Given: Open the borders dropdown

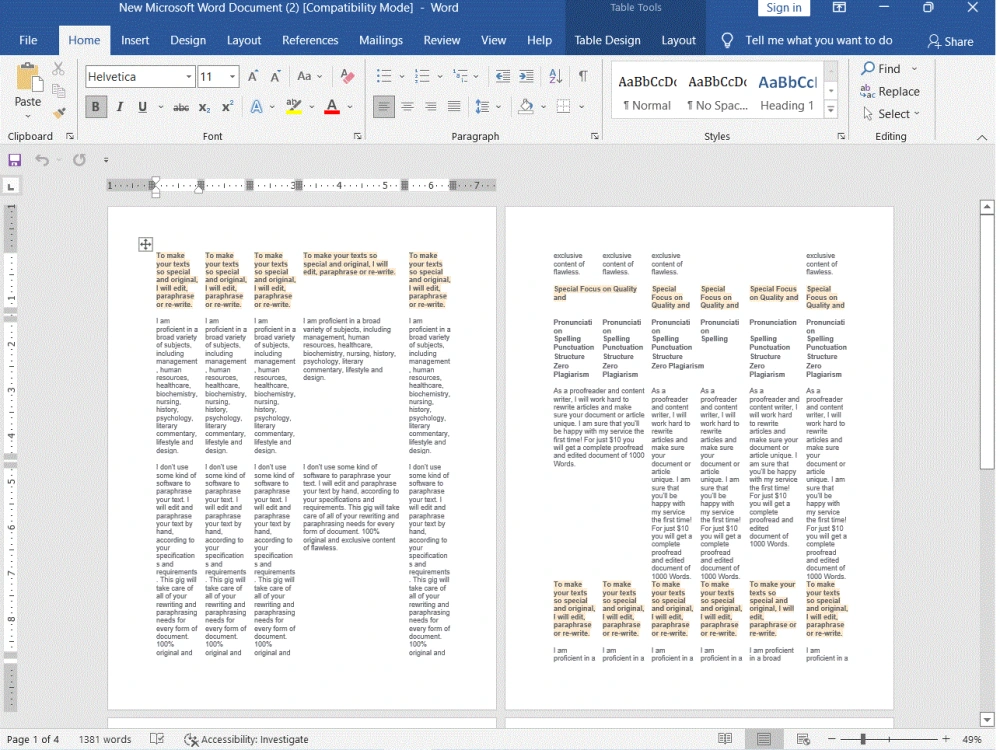Looking at the screenshot, I should coord(582,107).
